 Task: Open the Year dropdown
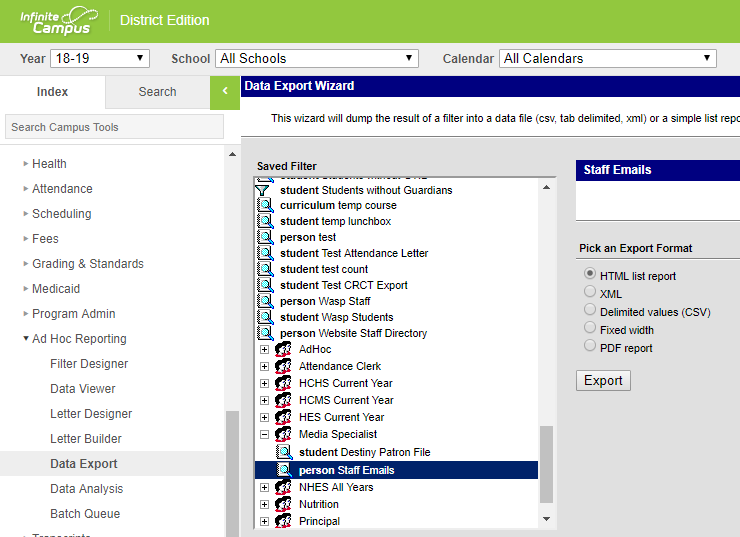pos(98,59)
